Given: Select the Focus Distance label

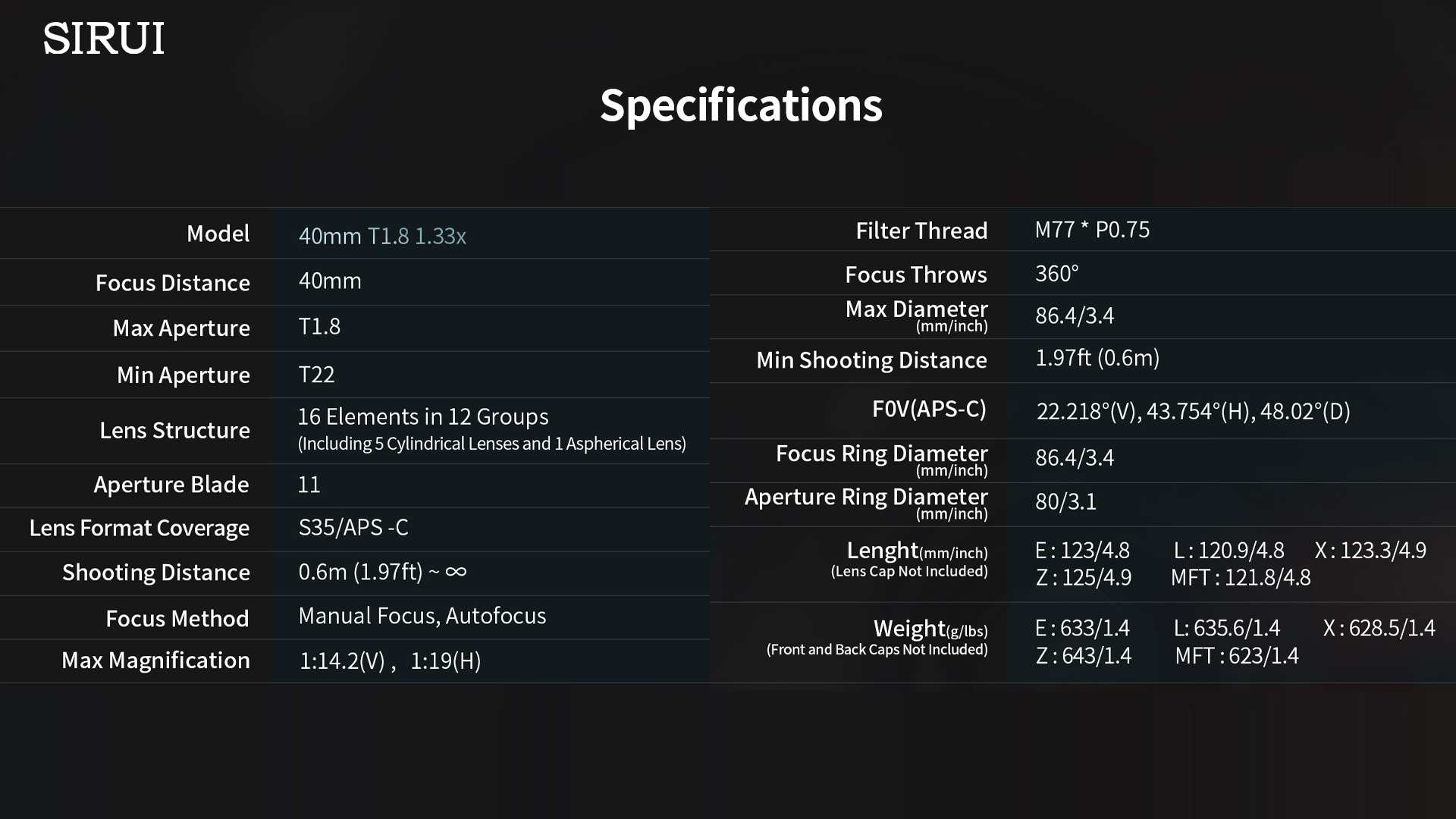Looking at the screenshot, I should [172, 283].
